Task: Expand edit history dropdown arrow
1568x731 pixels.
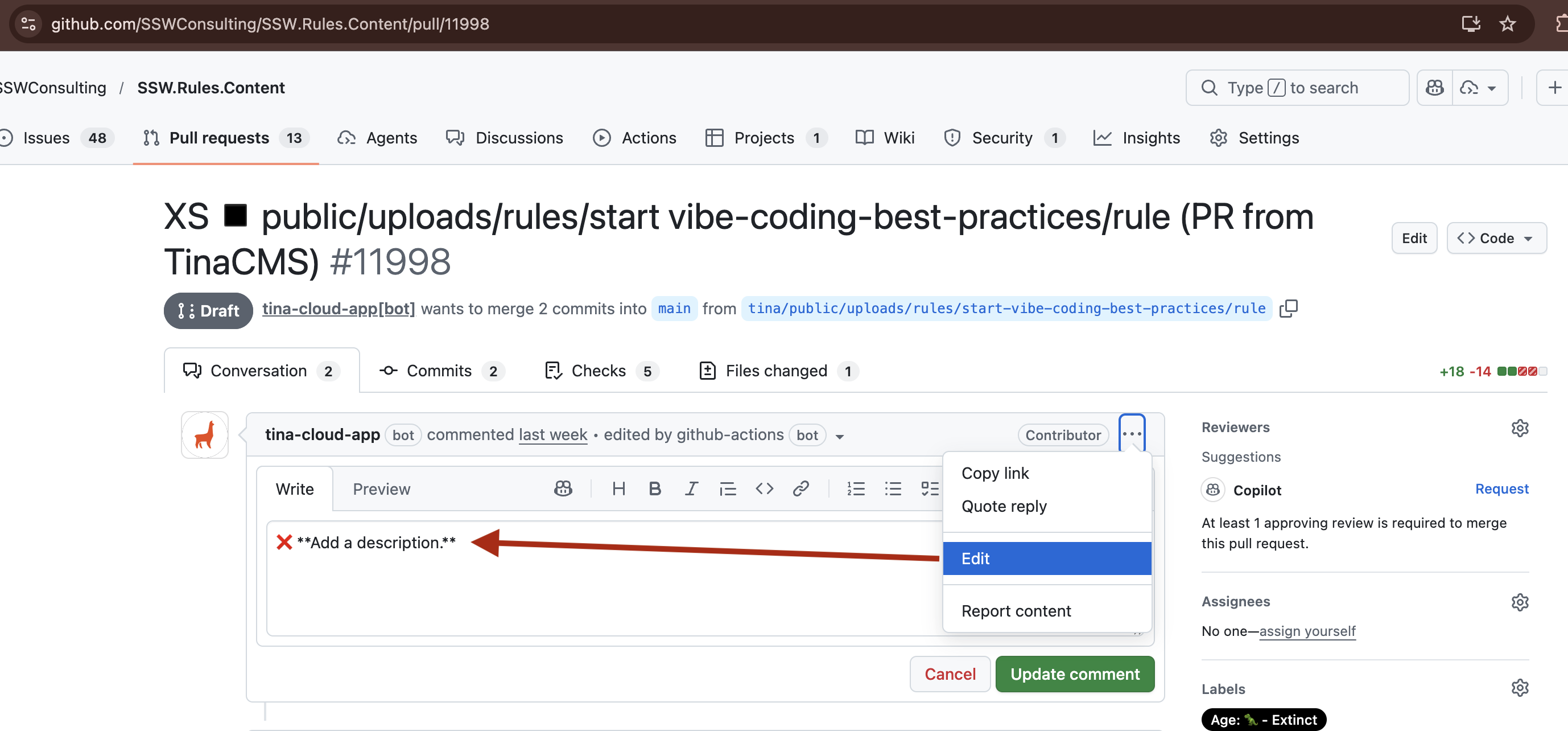Action: coord(839,436)
